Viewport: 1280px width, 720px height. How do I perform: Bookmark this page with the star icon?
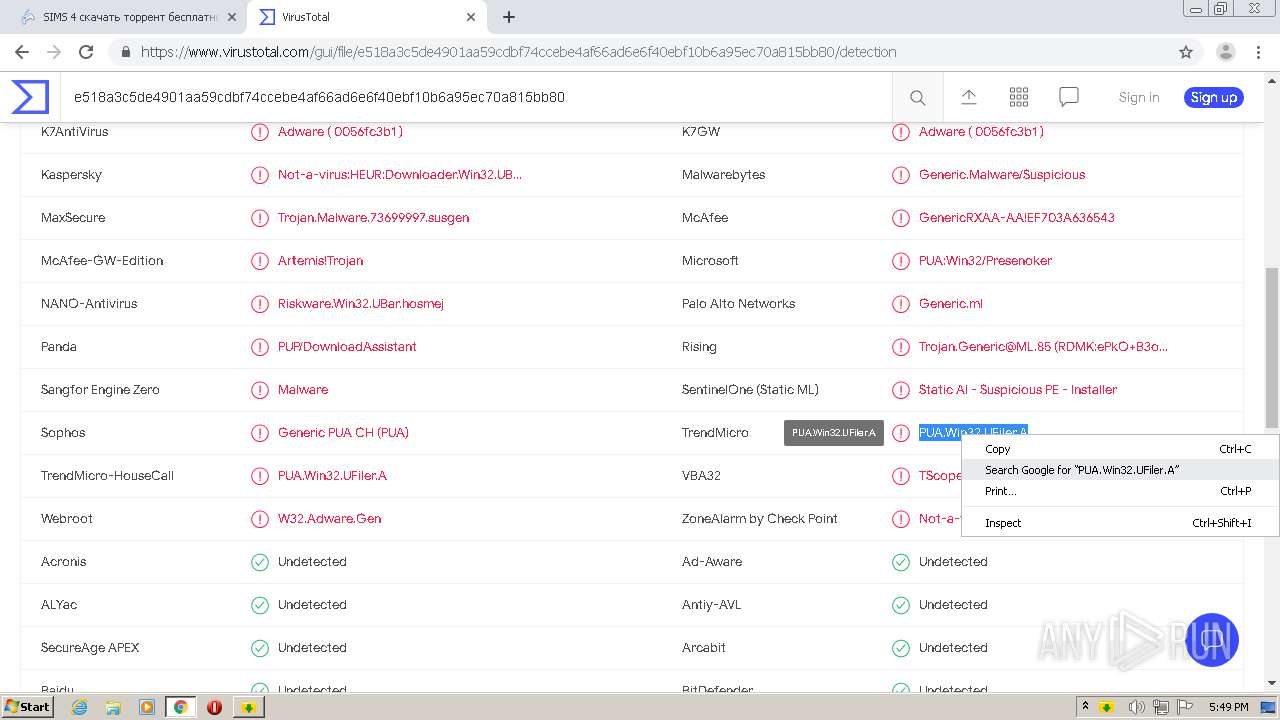(x=1186, y=52)
